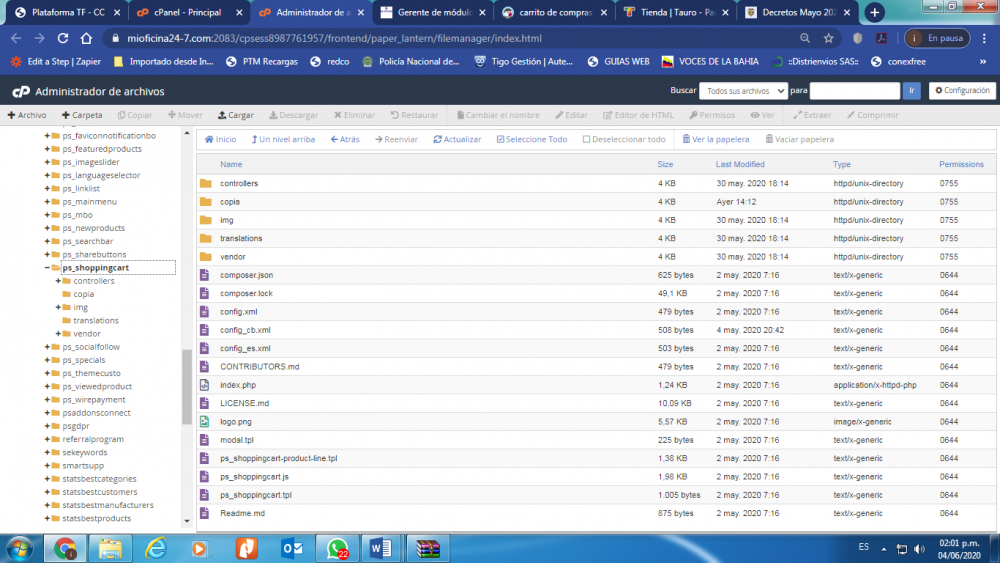Expand the psgdpr tree node
Viewport: 1000px width, 563px height.
click(47, 426)
